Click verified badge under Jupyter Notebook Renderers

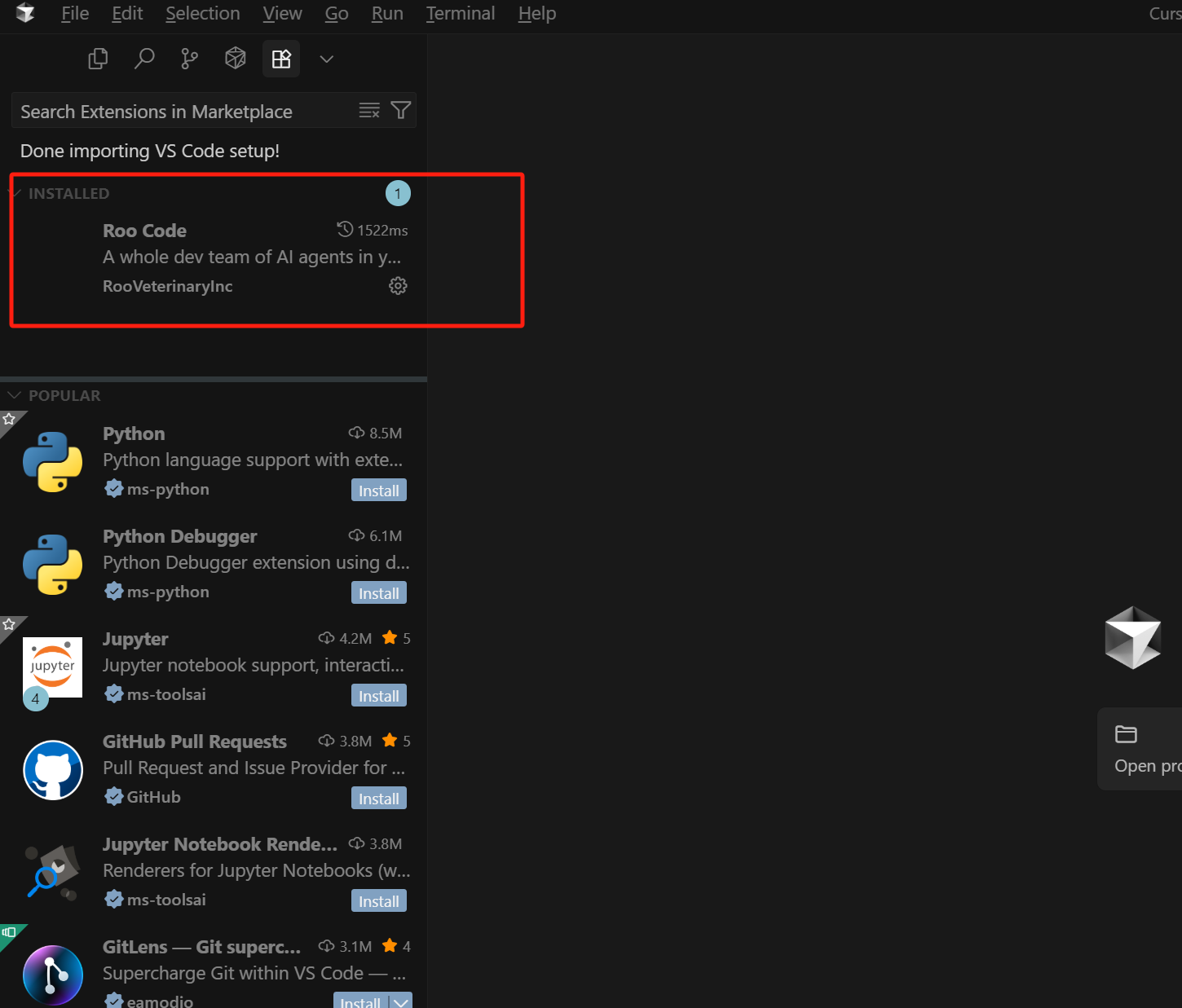[x=114, y=900]
